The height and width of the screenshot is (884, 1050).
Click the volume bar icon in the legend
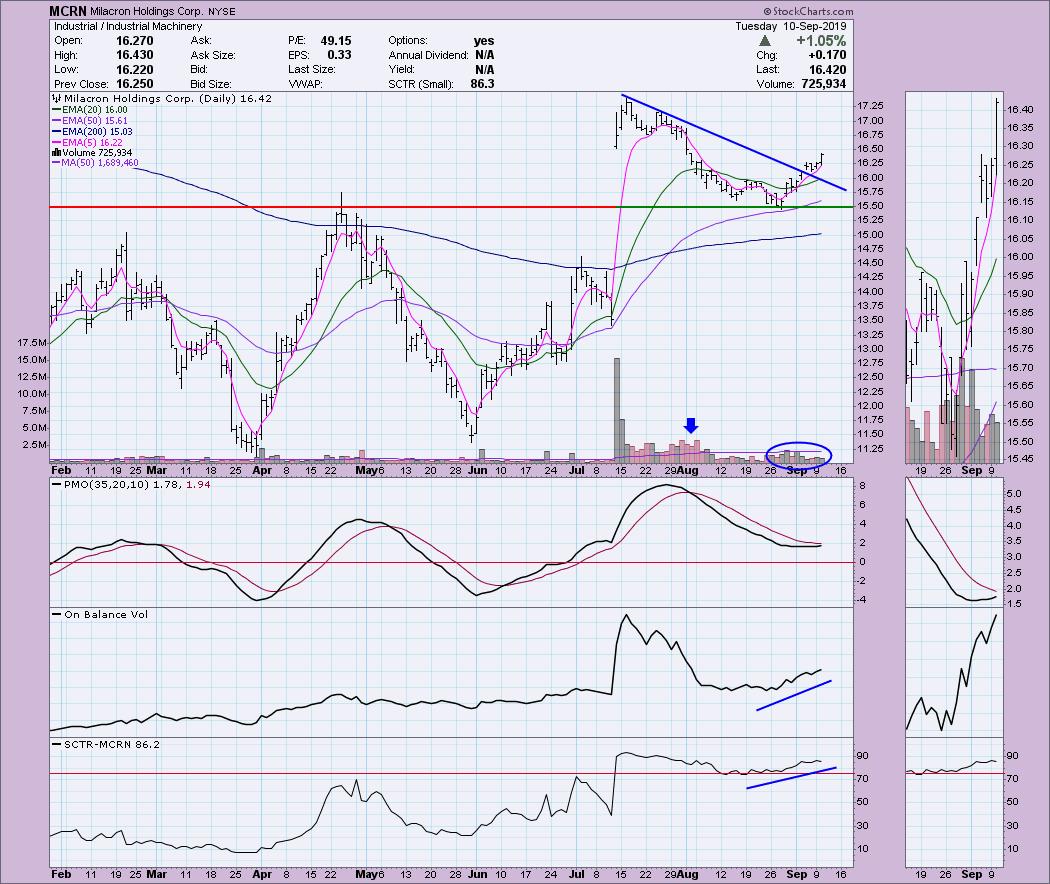click(56, 151)
